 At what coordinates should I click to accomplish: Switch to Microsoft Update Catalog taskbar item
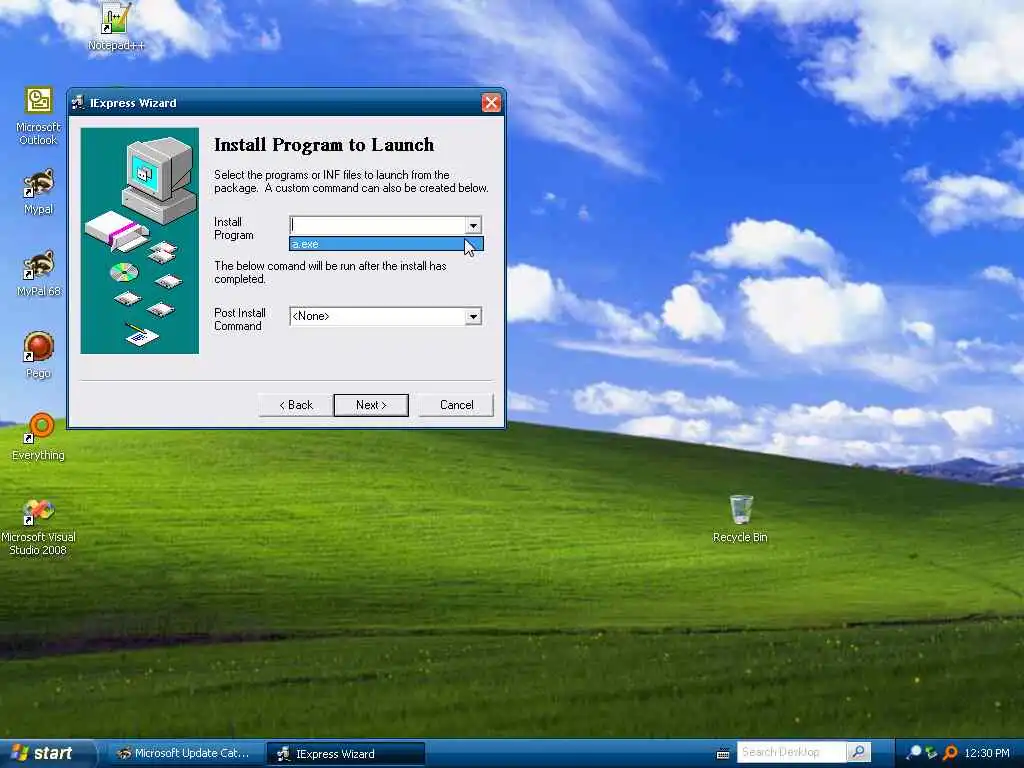(183, 754)
